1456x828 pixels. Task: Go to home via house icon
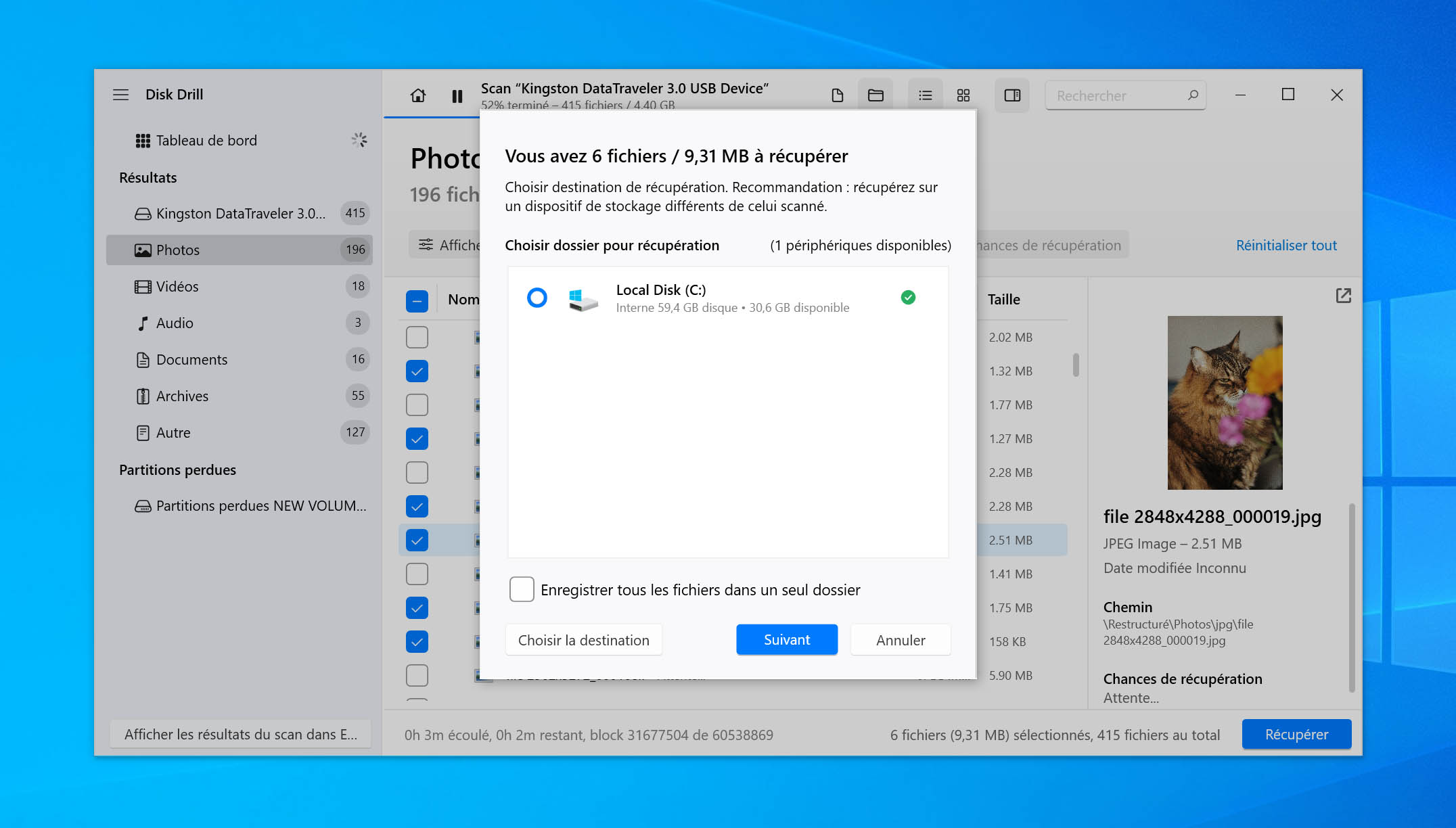tap(418, 95)
